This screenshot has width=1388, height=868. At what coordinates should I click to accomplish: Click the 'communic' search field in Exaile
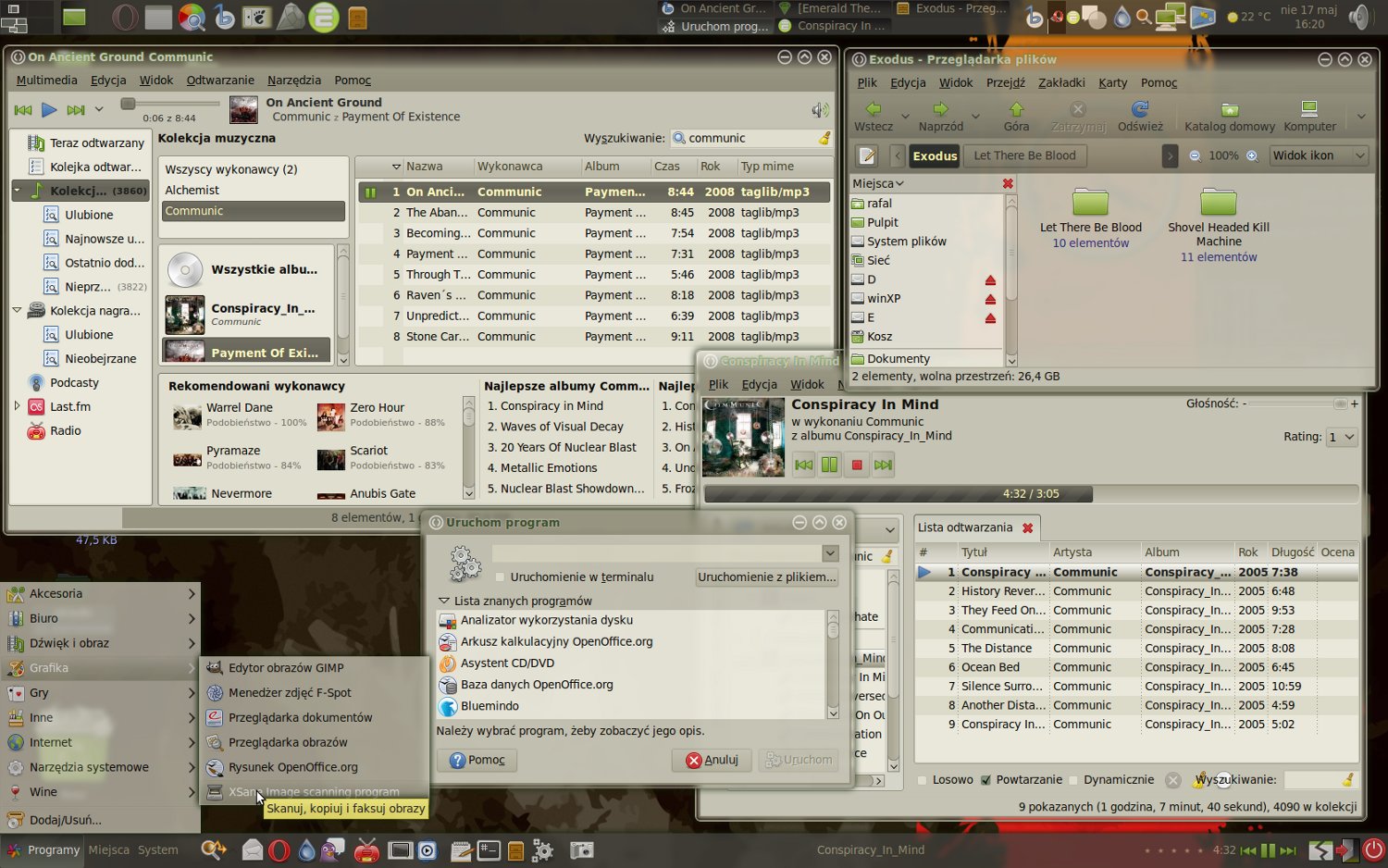tap(751, 138)
